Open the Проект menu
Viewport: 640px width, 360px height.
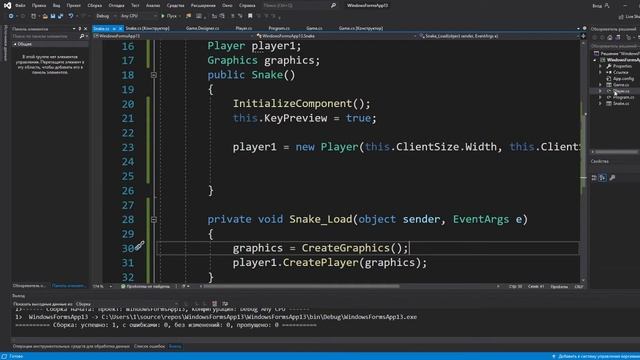point(73,6)
